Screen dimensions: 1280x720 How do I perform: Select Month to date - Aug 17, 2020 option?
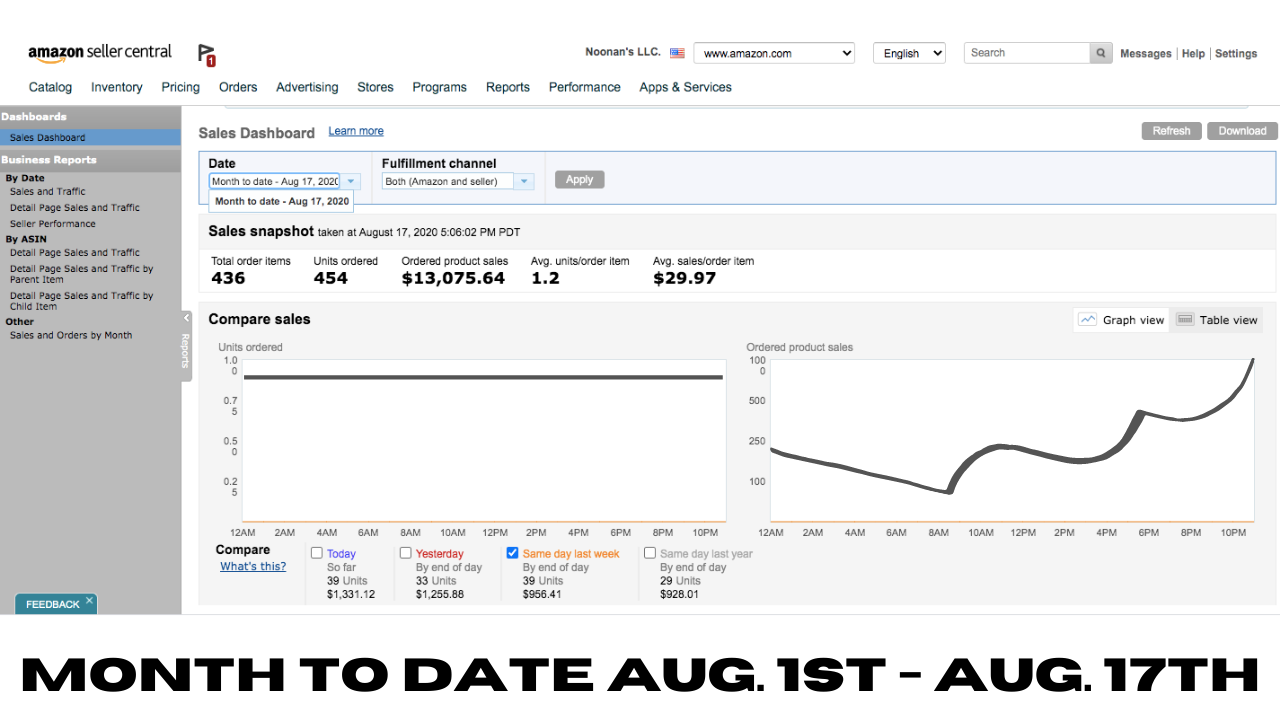(282, 201)
